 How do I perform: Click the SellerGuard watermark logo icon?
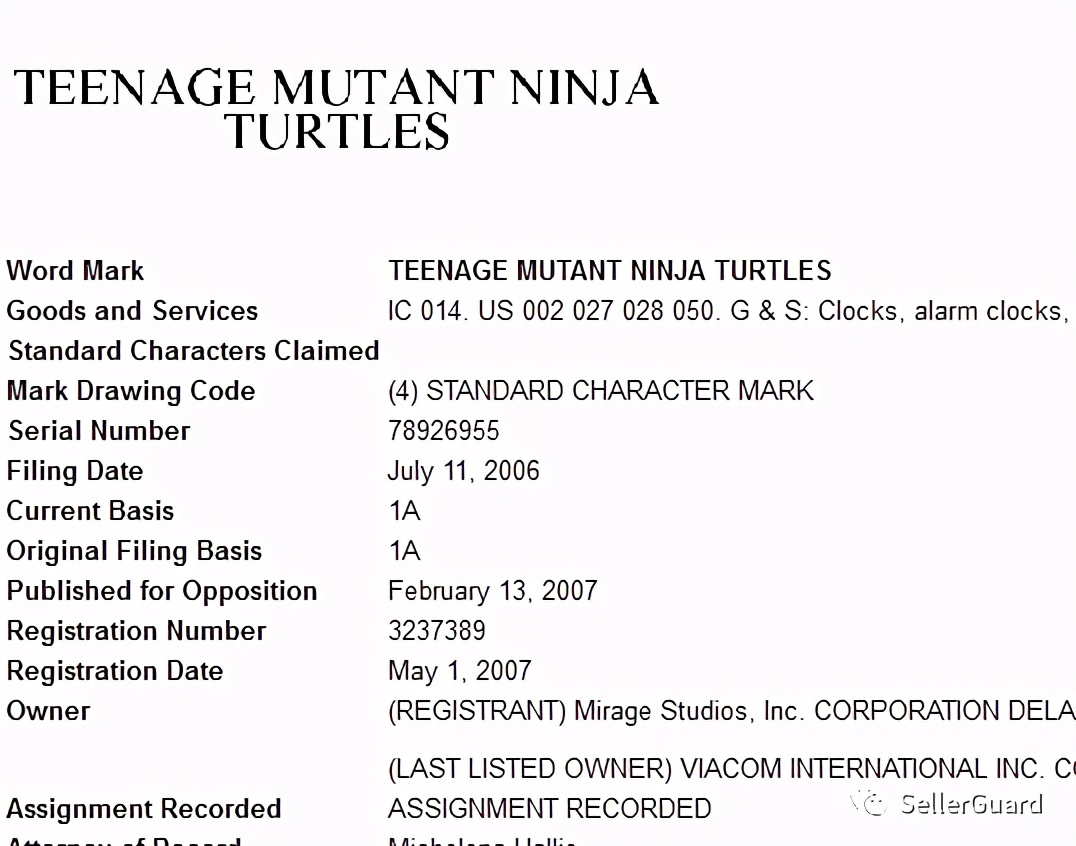click(869, 803)
